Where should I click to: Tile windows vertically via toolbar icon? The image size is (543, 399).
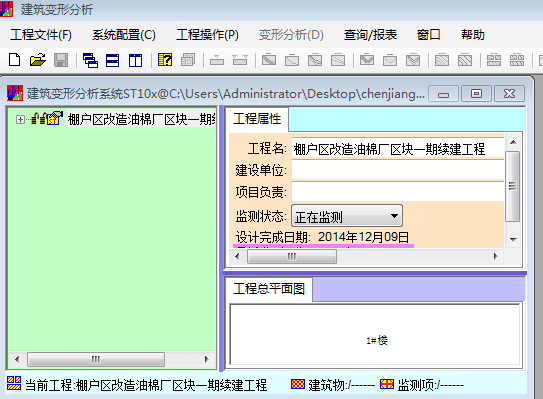click(x=135, y=60)
